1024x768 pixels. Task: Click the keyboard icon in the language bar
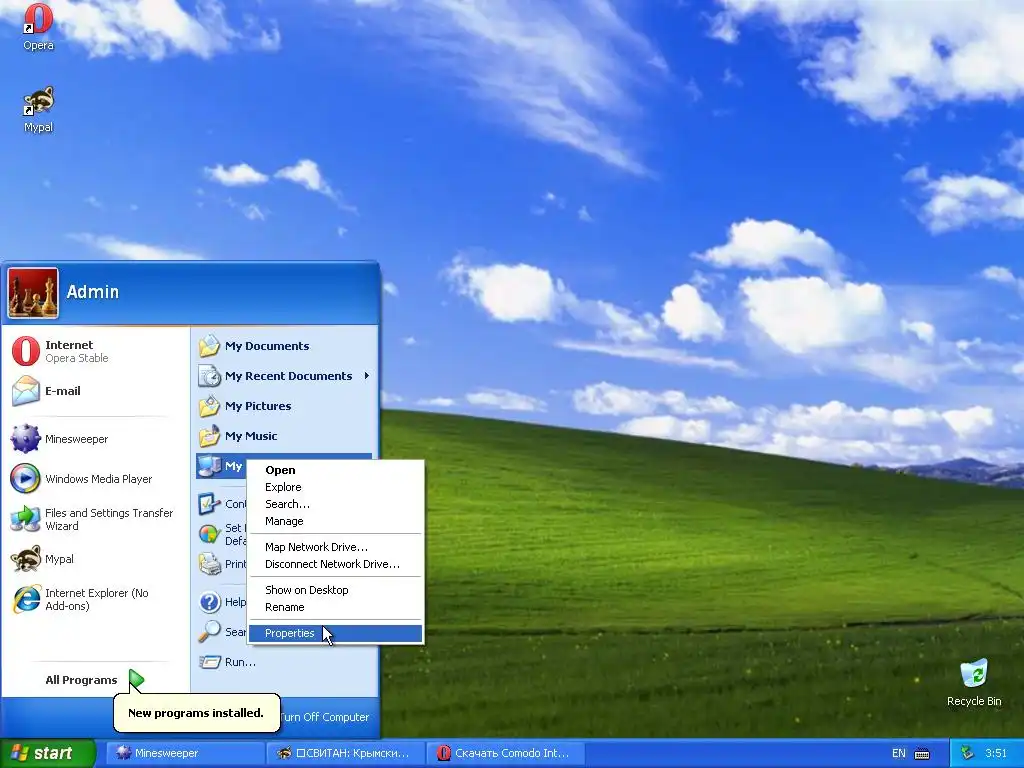921,754
